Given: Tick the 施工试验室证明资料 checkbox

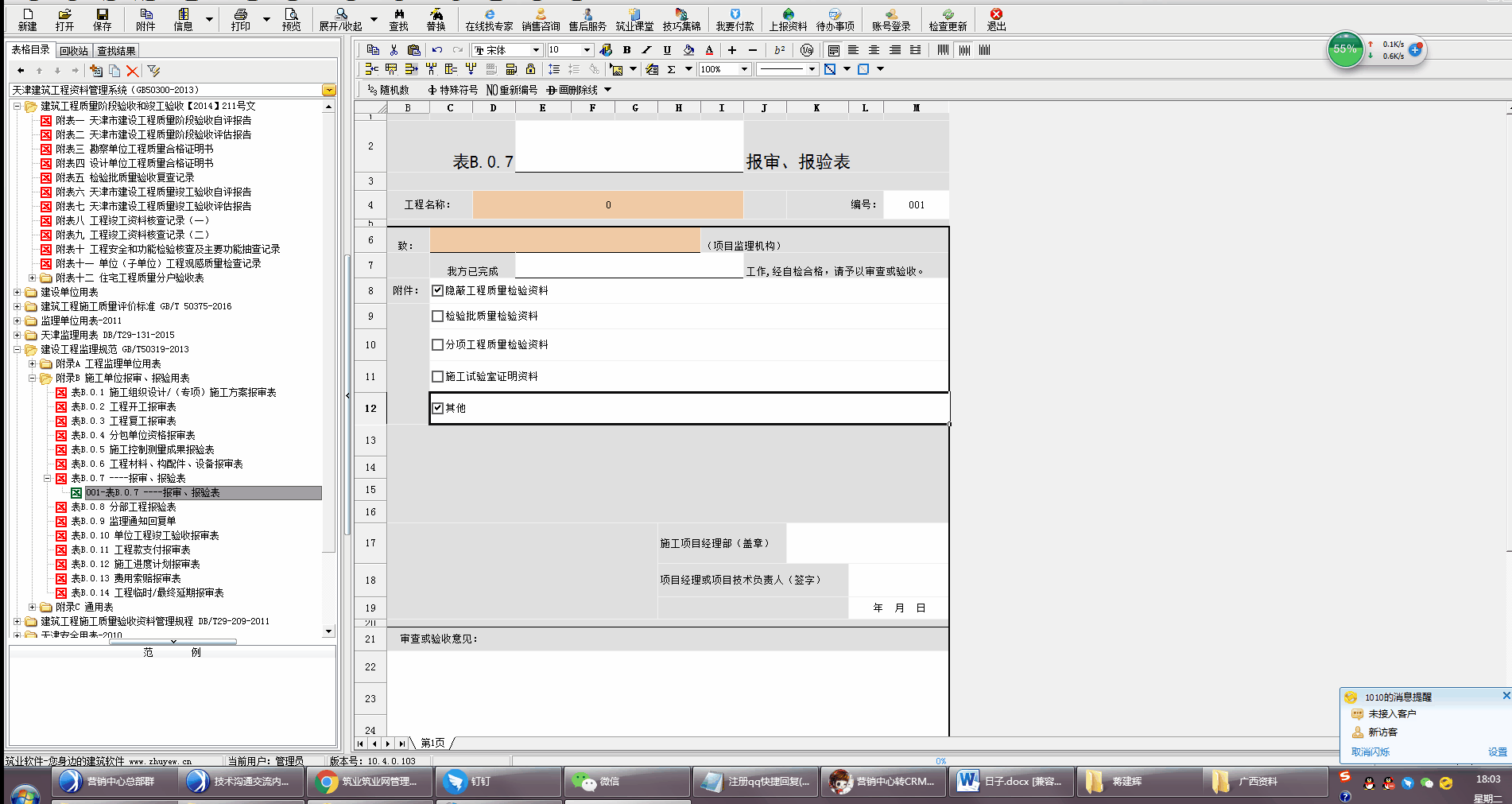Looking at the screenshot, I should 437,376.
